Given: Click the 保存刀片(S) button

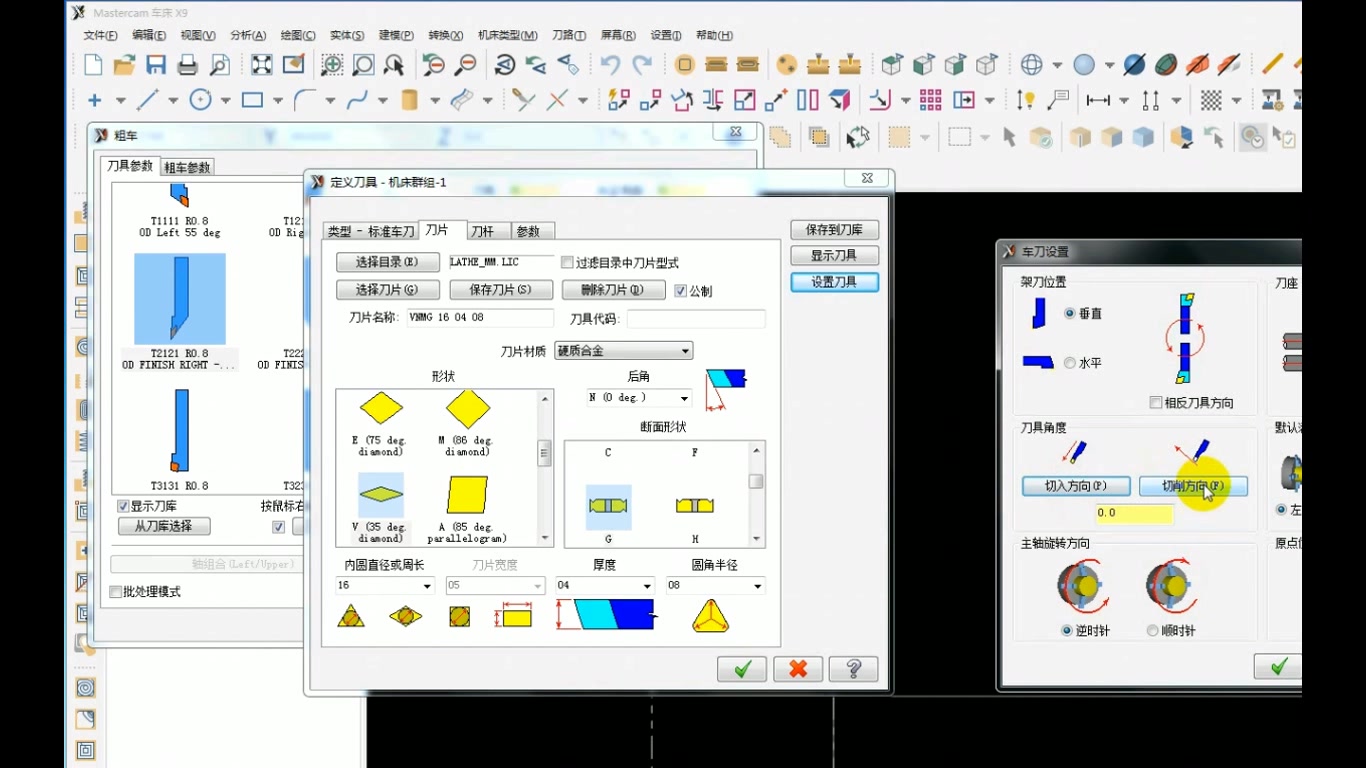Looking at the screenshot, I should [499, 290].
